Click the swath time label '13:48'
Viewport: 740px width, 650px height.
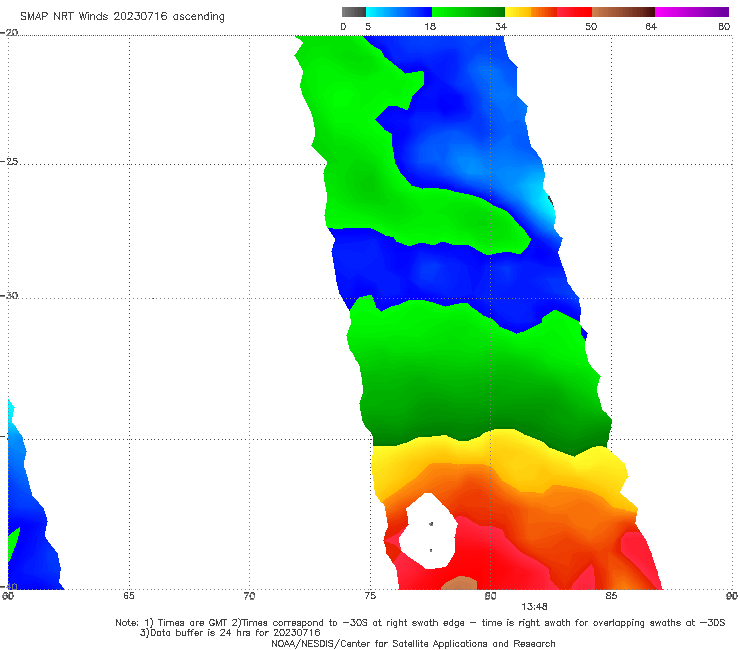pos(534,607)
